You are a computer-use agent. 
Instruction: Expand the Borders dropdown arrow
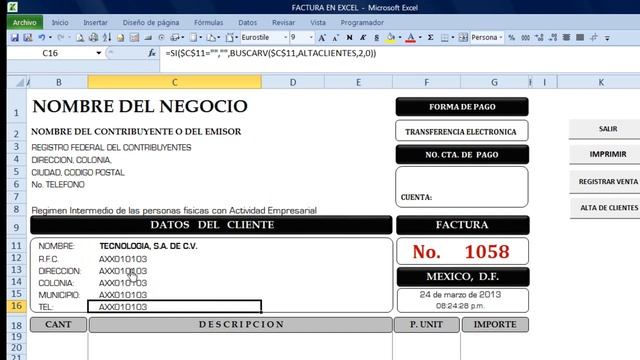tap(453, 38)
